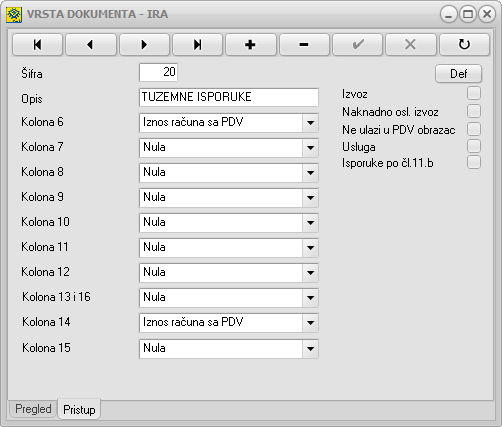Cancel edit with the X toolbar icon
The width and height of the screenshot is (502, 427).
point(411,44)
